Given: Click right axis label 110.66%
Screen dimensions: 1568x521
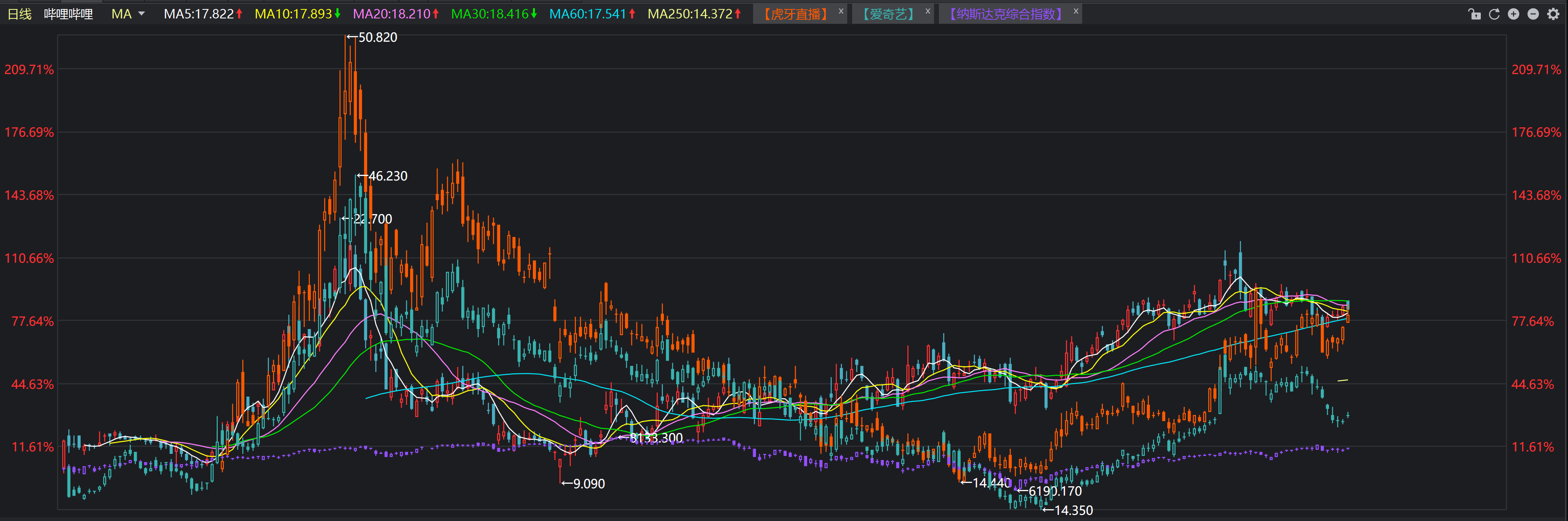Looking at the screenshot, I should 1536,258.
